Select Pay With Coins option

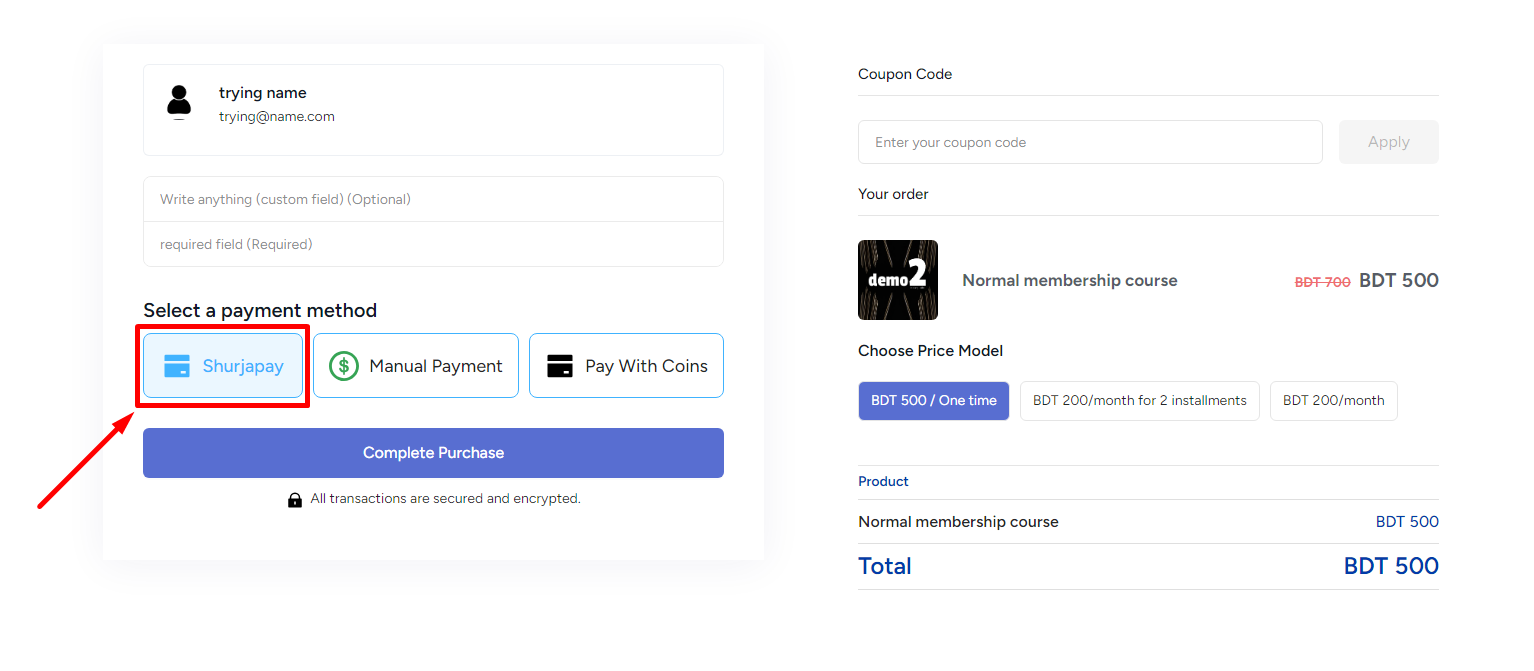(626, 366)
